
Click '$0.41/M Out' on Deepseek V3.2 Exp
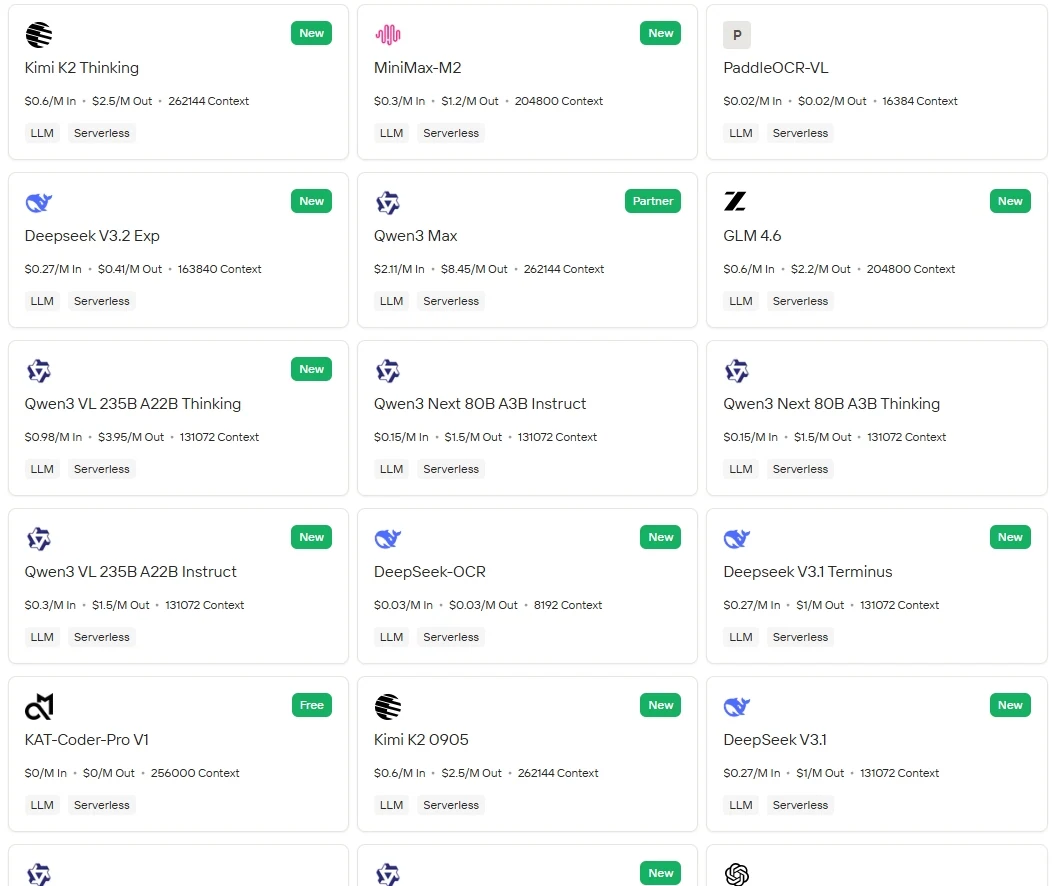(x=130, y=269)
